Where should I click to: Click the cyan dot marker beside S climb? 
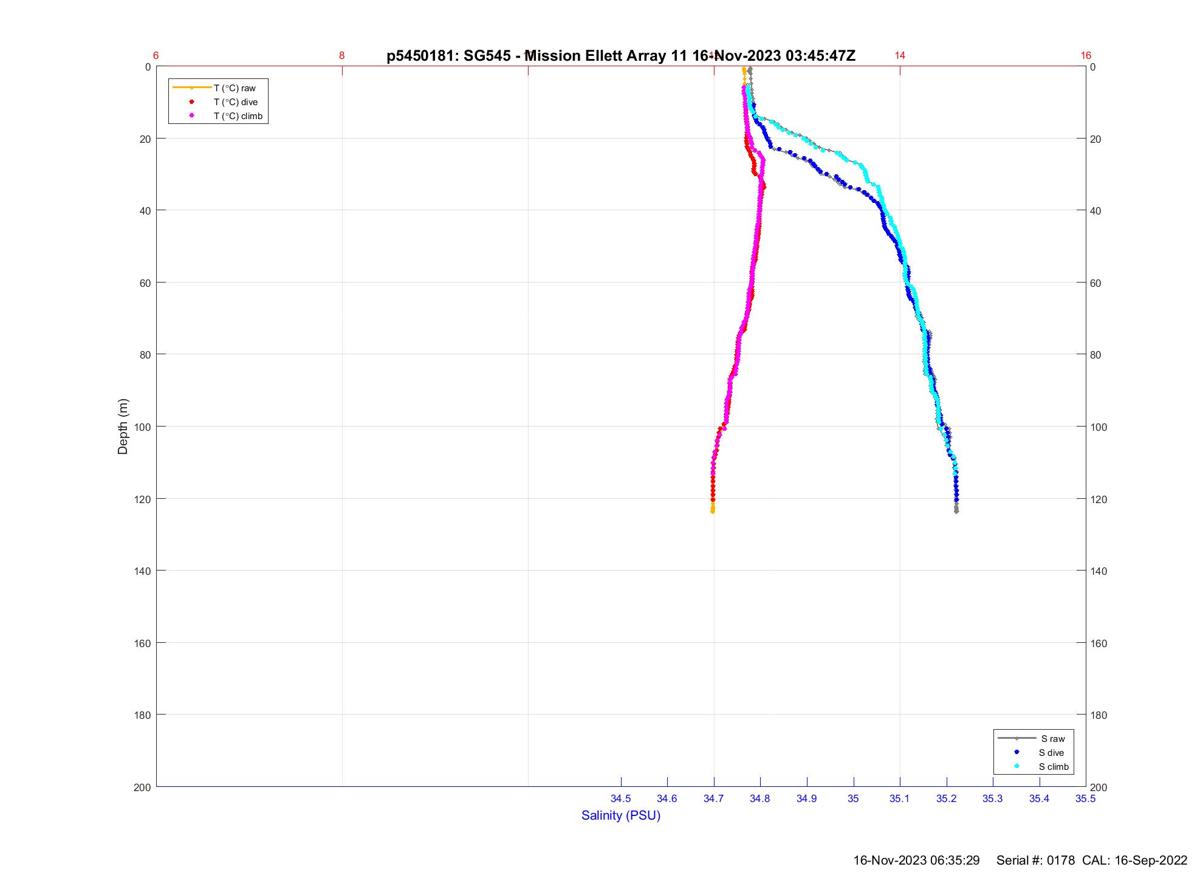[1016, 766]
